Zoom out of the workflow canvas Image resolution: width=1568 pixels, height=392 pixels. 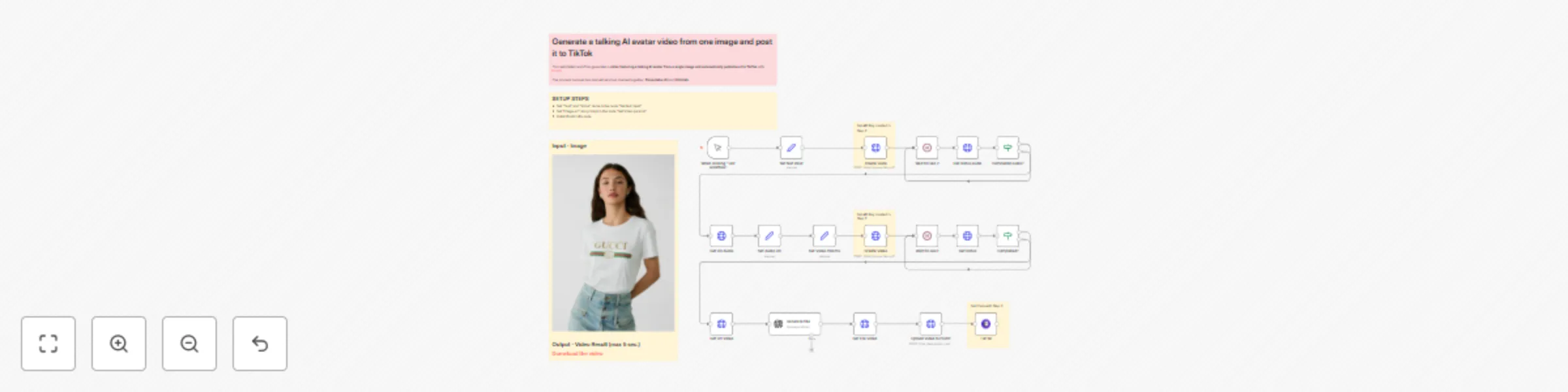click(x=189, y=344)
